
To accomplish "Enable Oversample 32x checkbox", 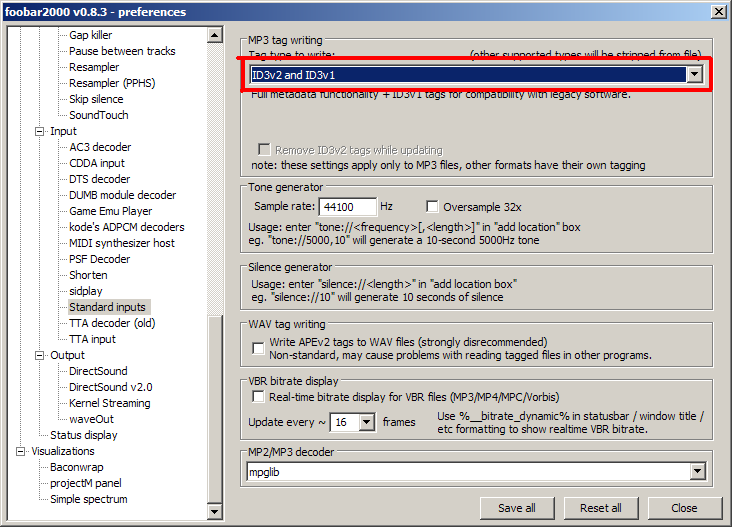I will point(432,207).
